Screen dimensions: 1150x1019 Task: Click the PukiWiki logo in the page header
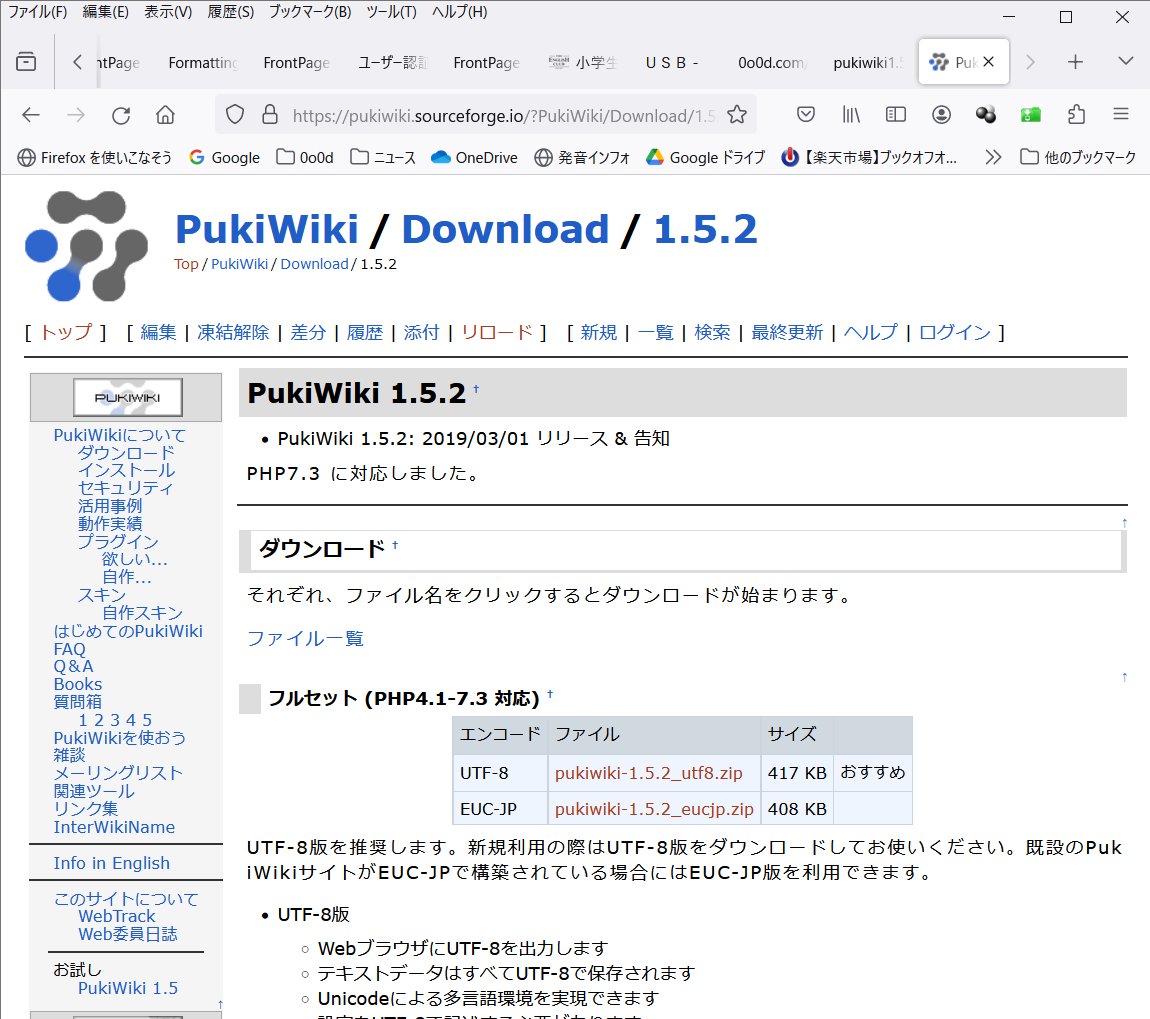pyautogui.click(x=86, y=246)
